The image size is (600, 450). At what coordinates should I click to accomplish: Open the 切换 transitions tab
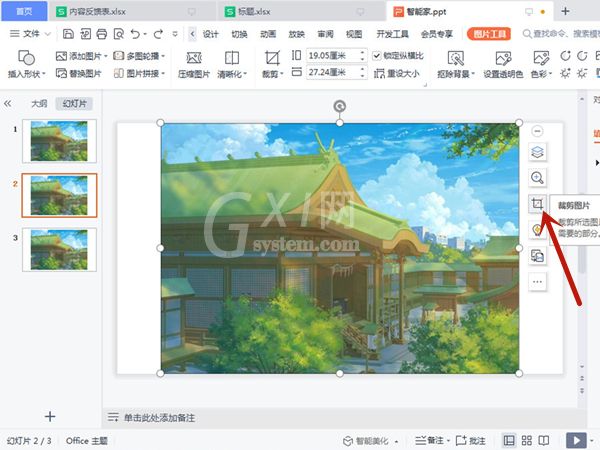(240, 34)
